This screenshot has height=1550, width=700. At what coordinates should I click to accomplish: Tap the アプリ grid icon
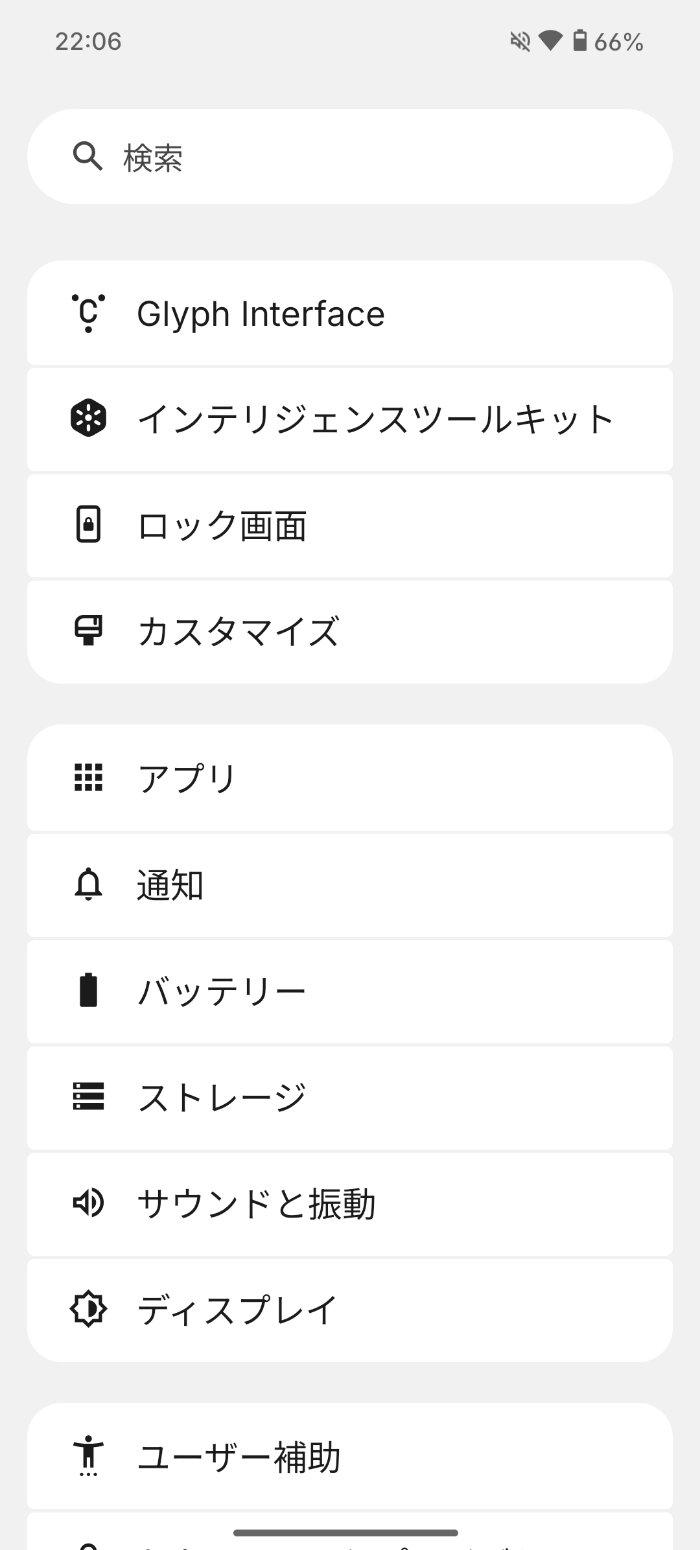(88, 778)
